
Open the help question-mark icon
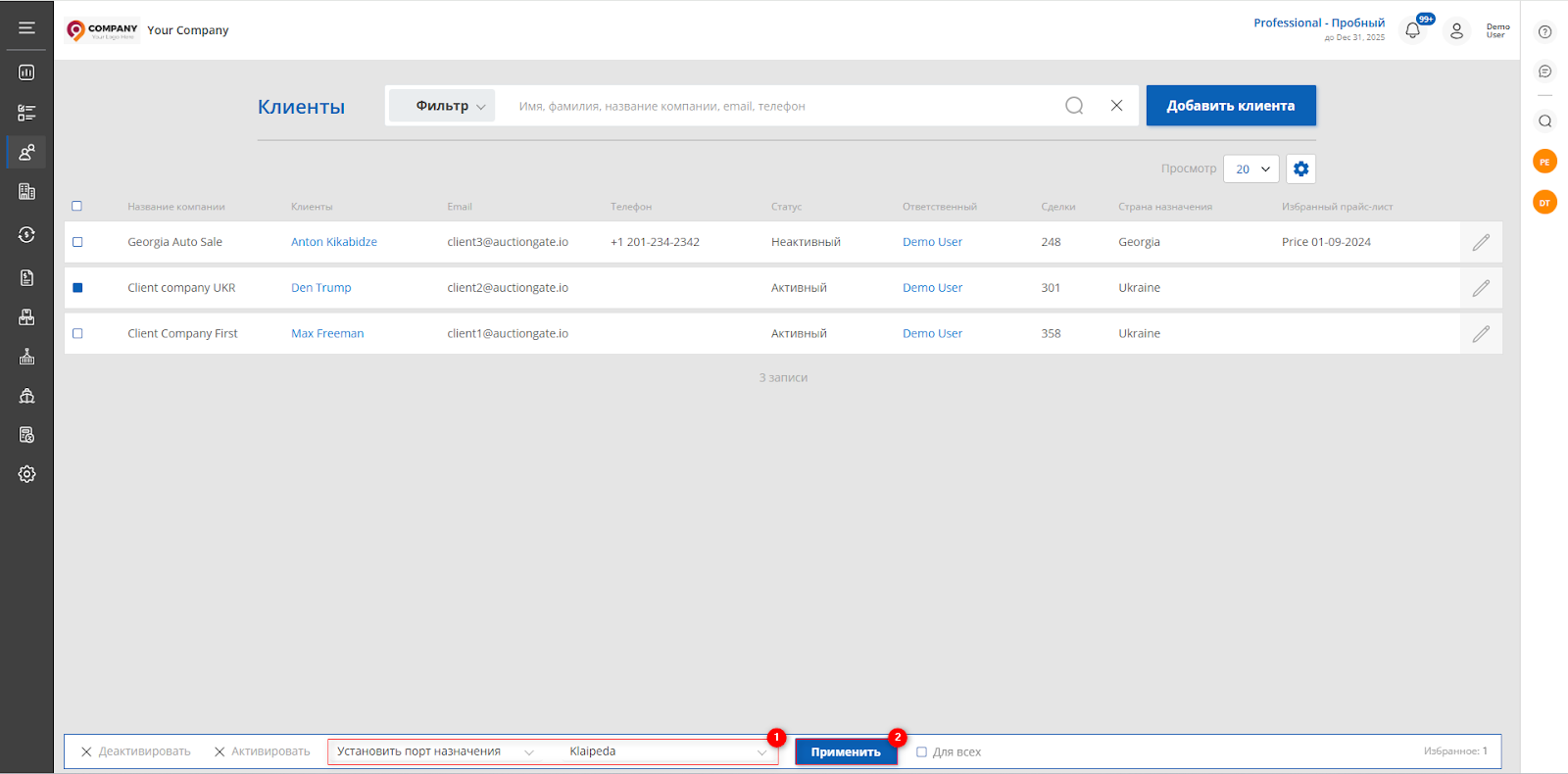tap(1544, 31)
